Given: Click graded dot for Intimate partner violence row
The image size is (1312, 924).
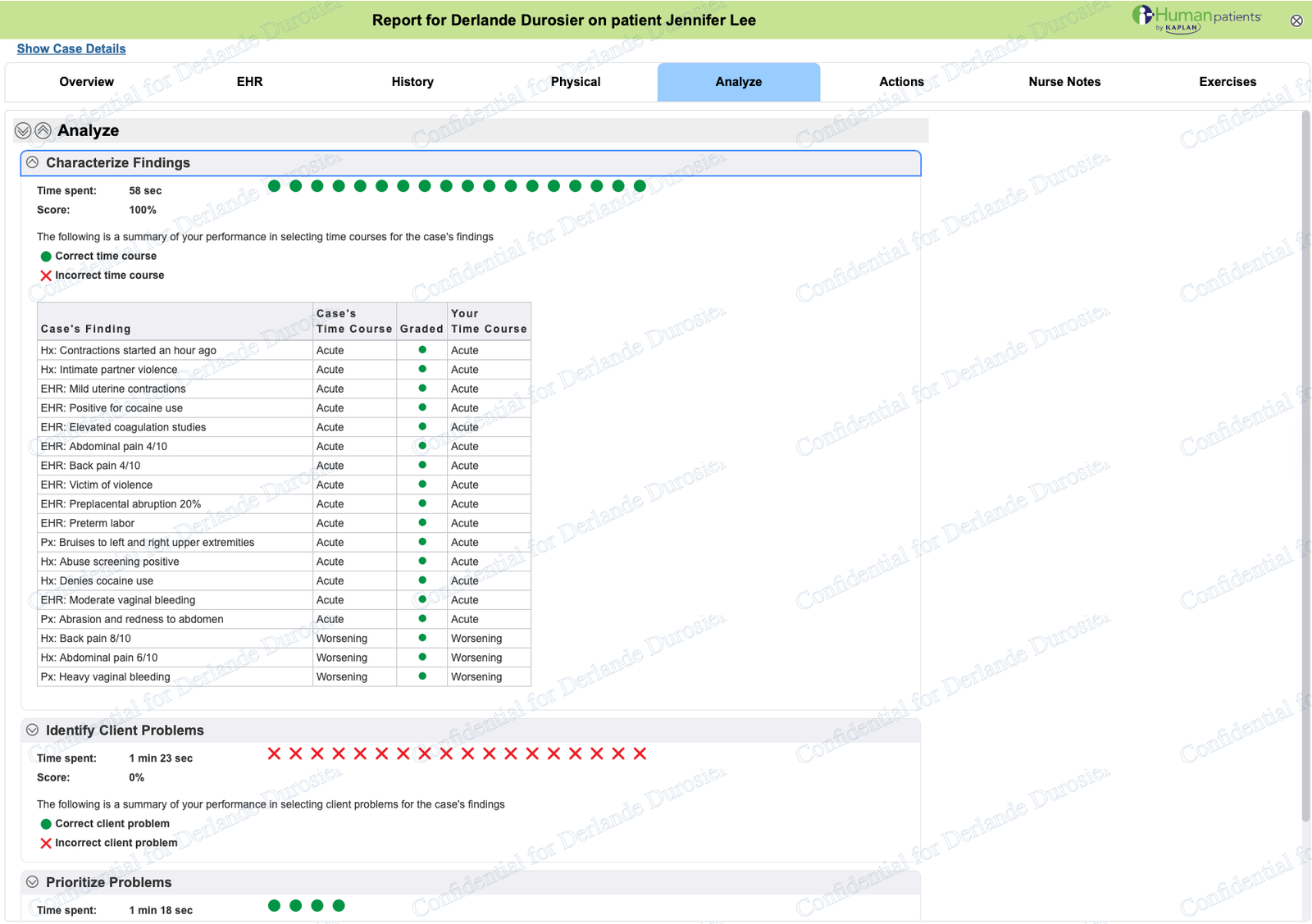Looking at the screenshot, I should click(422, 369).
